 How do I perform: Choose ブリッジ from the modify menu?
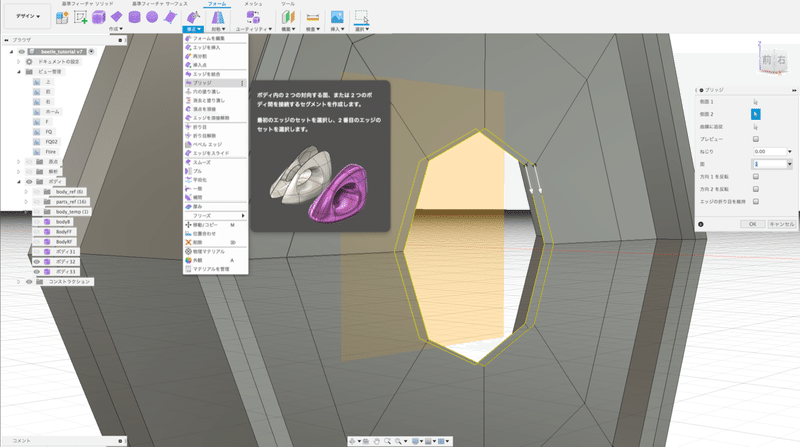(215, 83)
